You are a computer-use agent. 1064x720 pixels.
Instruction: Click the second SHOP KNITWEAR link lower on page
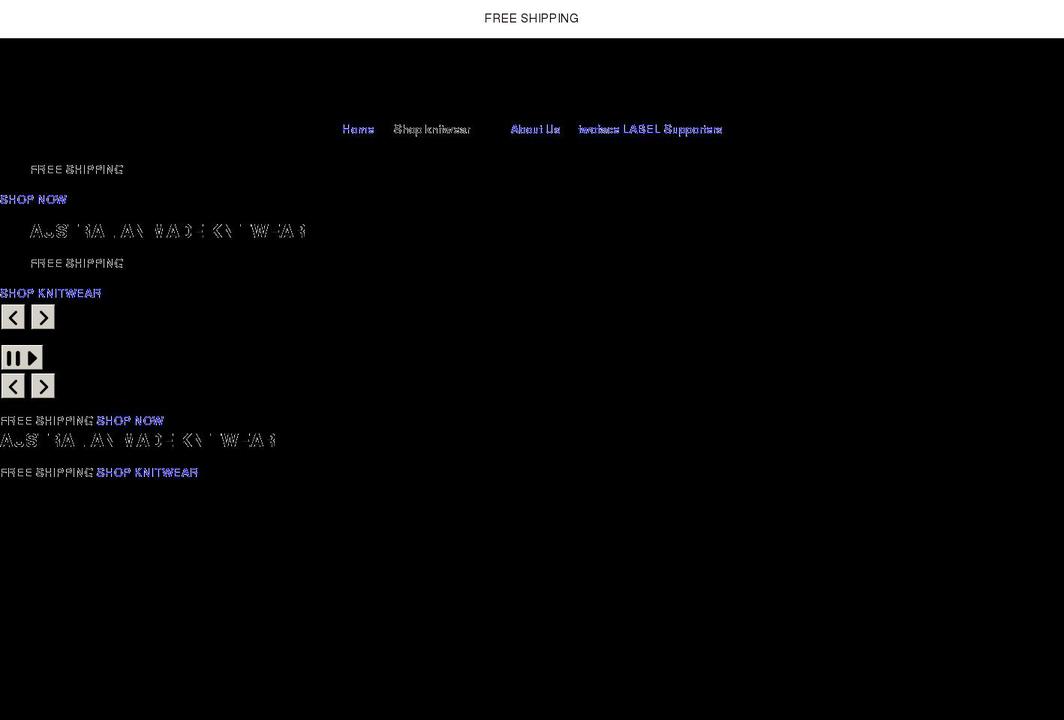[x=146, y=472]
